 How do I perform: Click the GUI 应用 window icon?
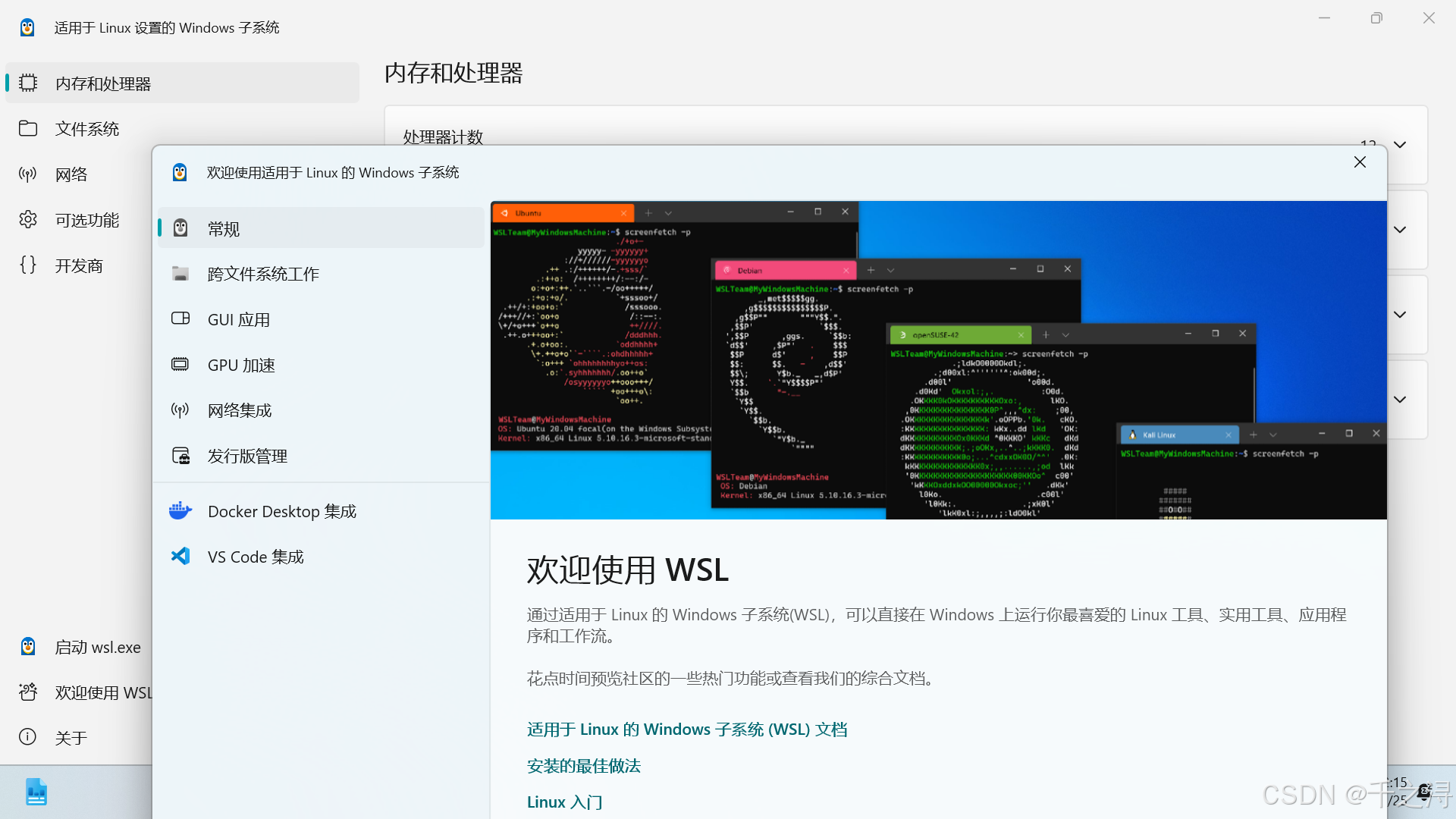180,318
